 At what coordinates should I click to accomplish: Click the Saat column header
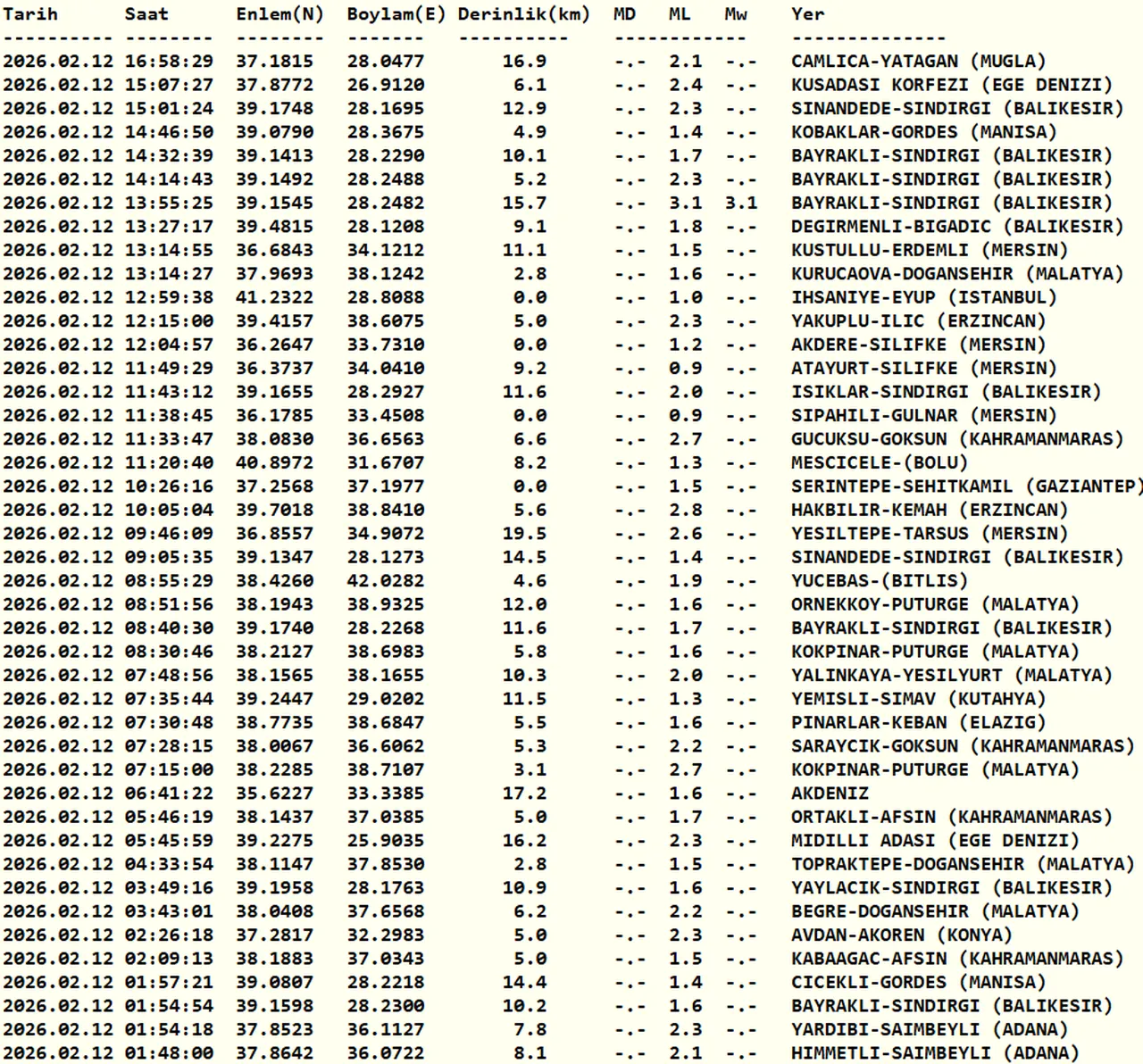pyautogui.click(x=146, y=14)
